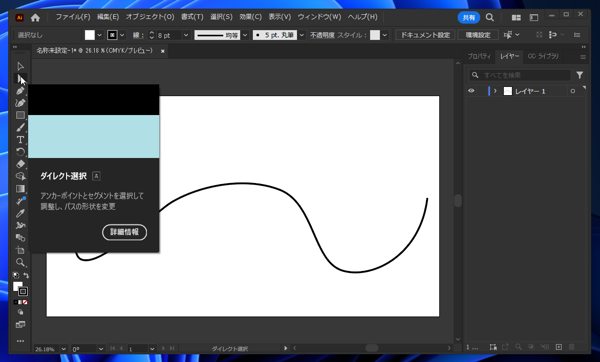Click the Home icon

tap(35, 17)
